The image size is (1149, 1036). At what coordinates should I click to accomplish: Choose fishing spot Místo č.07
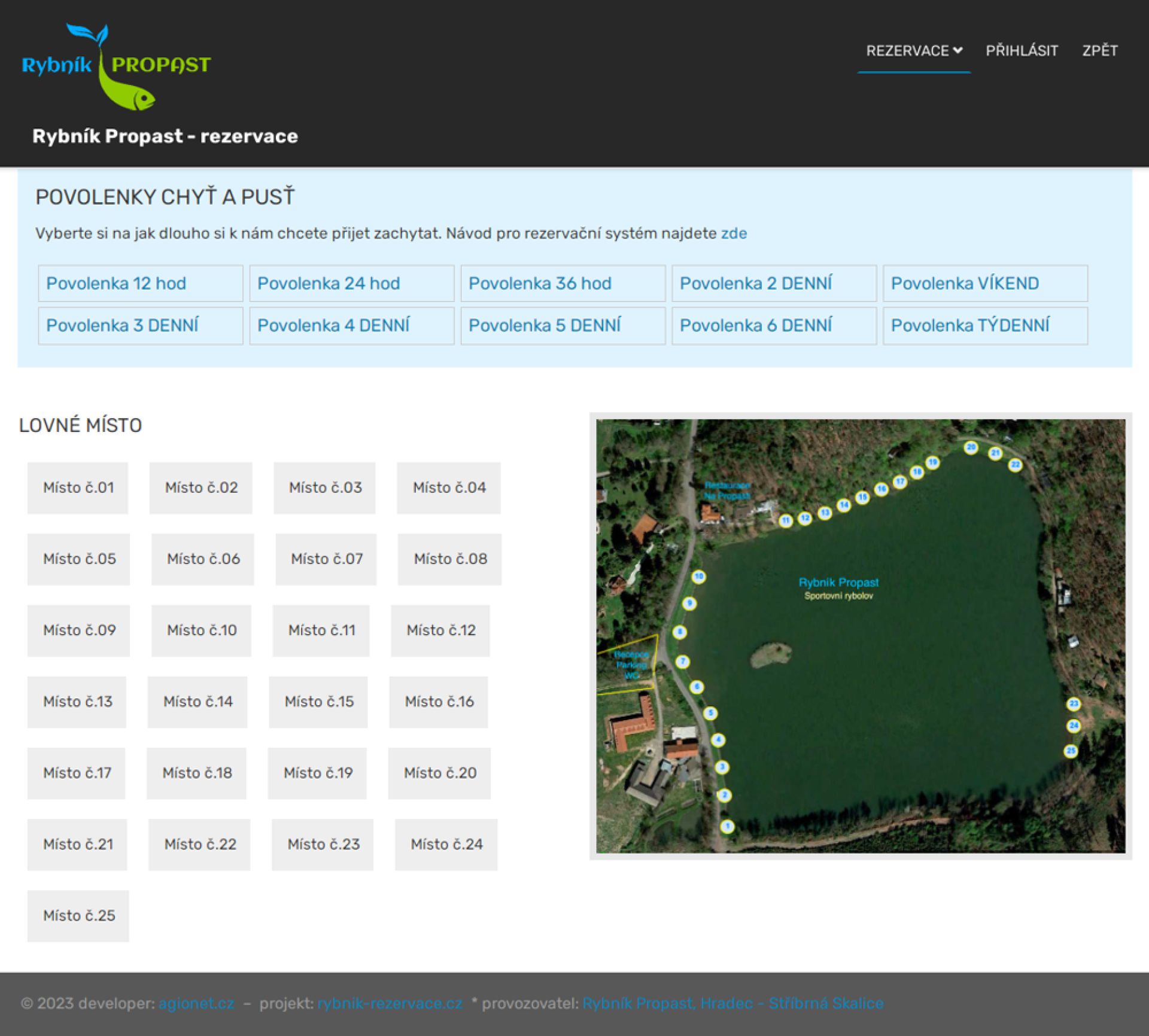(326, 559)
